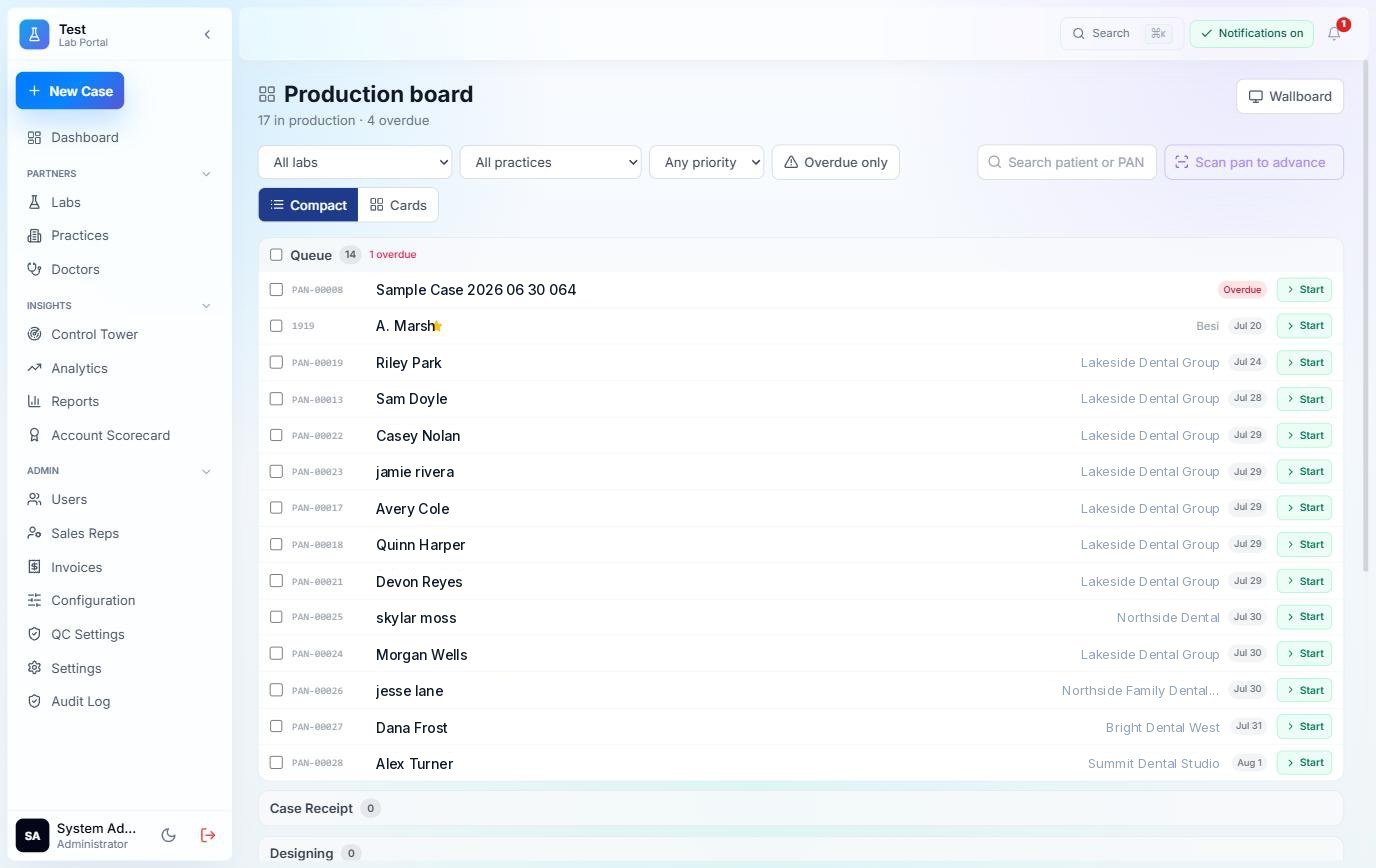Focus the Search patient or PAN field
The image size is (1376, 868).
[1067, 162]
